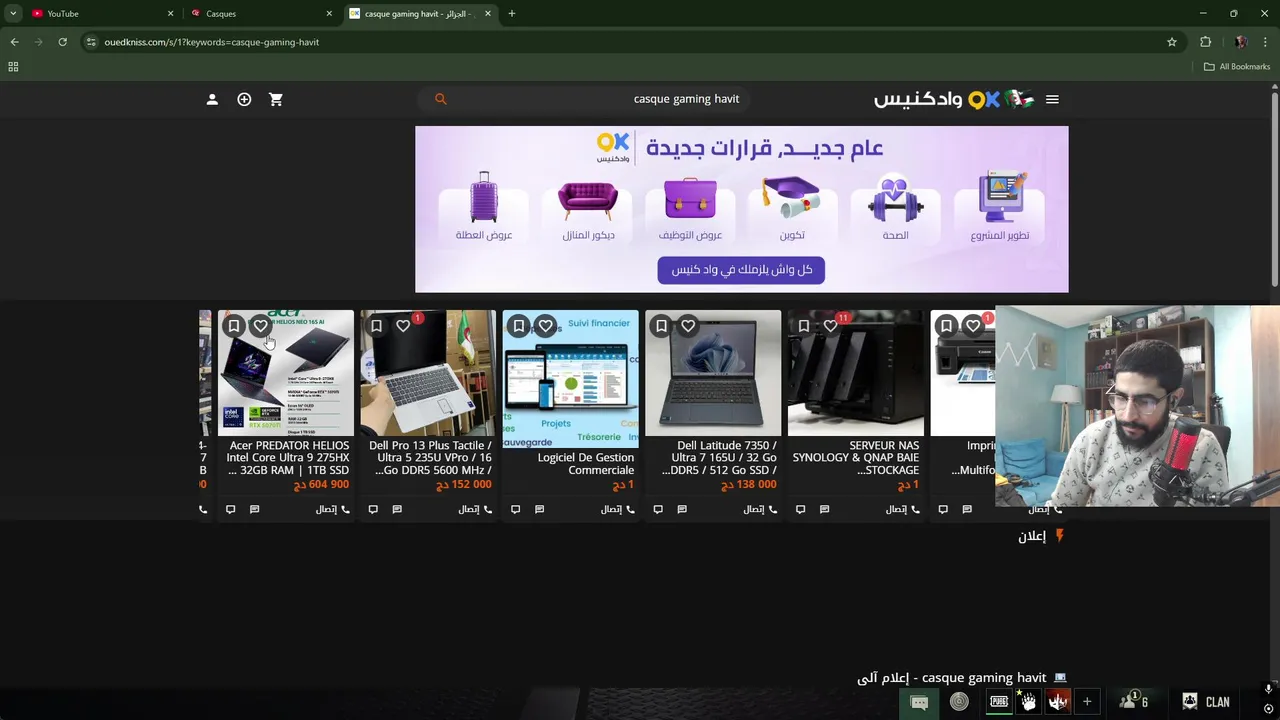Open the Logiciel De Gestion Commerciale ad title
The image size is (1280, 720).
(x=586, y=464)
